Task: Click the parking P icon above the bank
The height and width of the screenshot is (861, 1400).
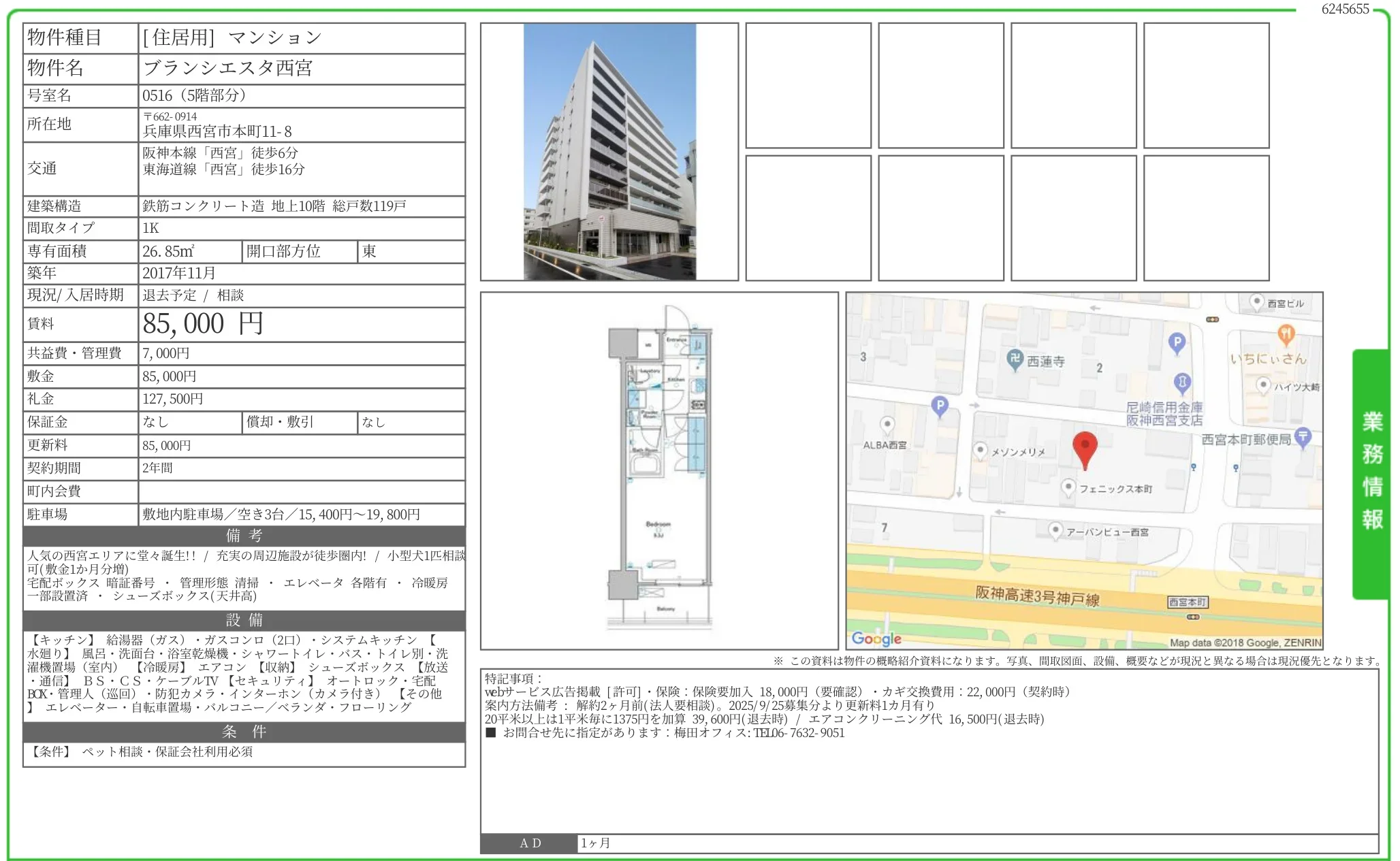Action: point(1176,342)
